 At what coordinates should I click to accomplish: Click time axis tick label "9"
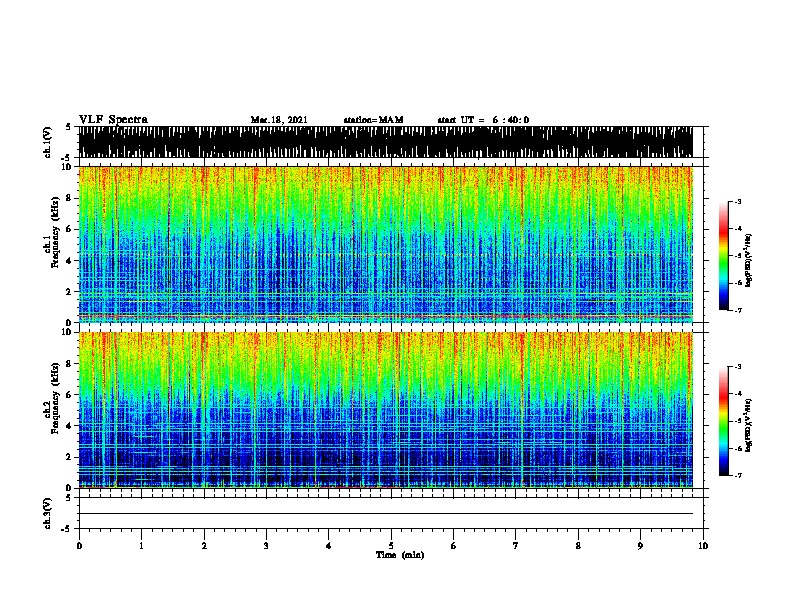640,546
